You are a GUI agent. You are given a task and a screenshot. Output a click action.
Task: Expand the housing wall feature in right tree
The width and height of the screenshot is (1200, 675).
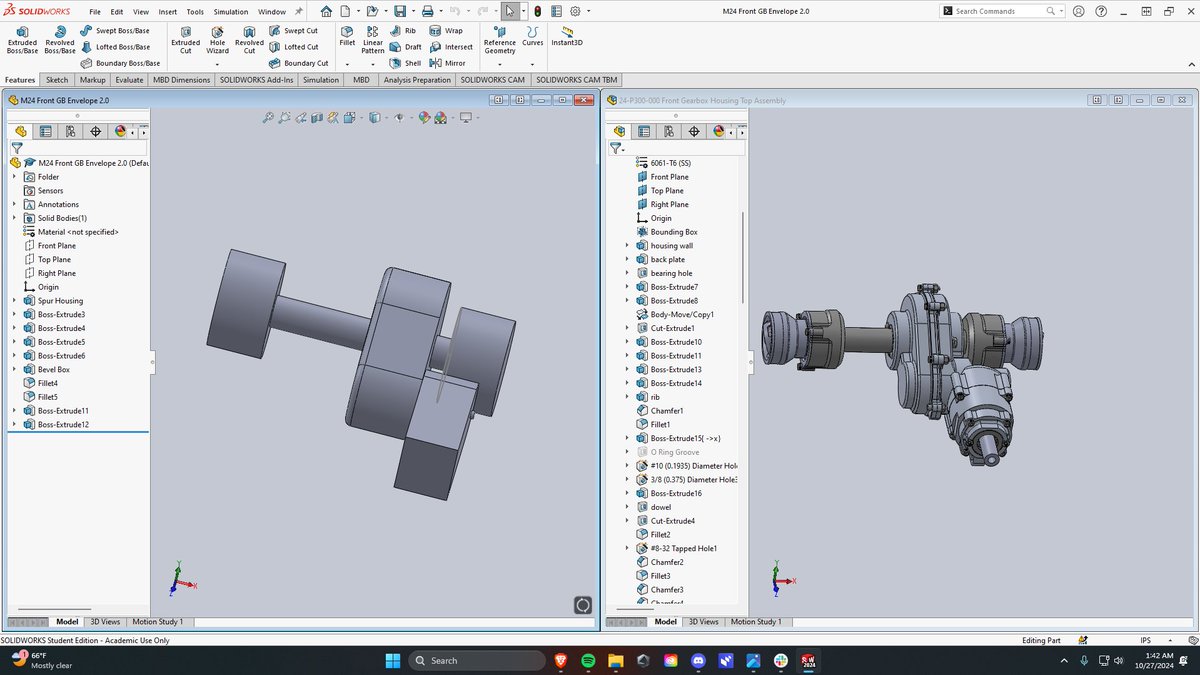pyautogui.click(x=627, y=245)
